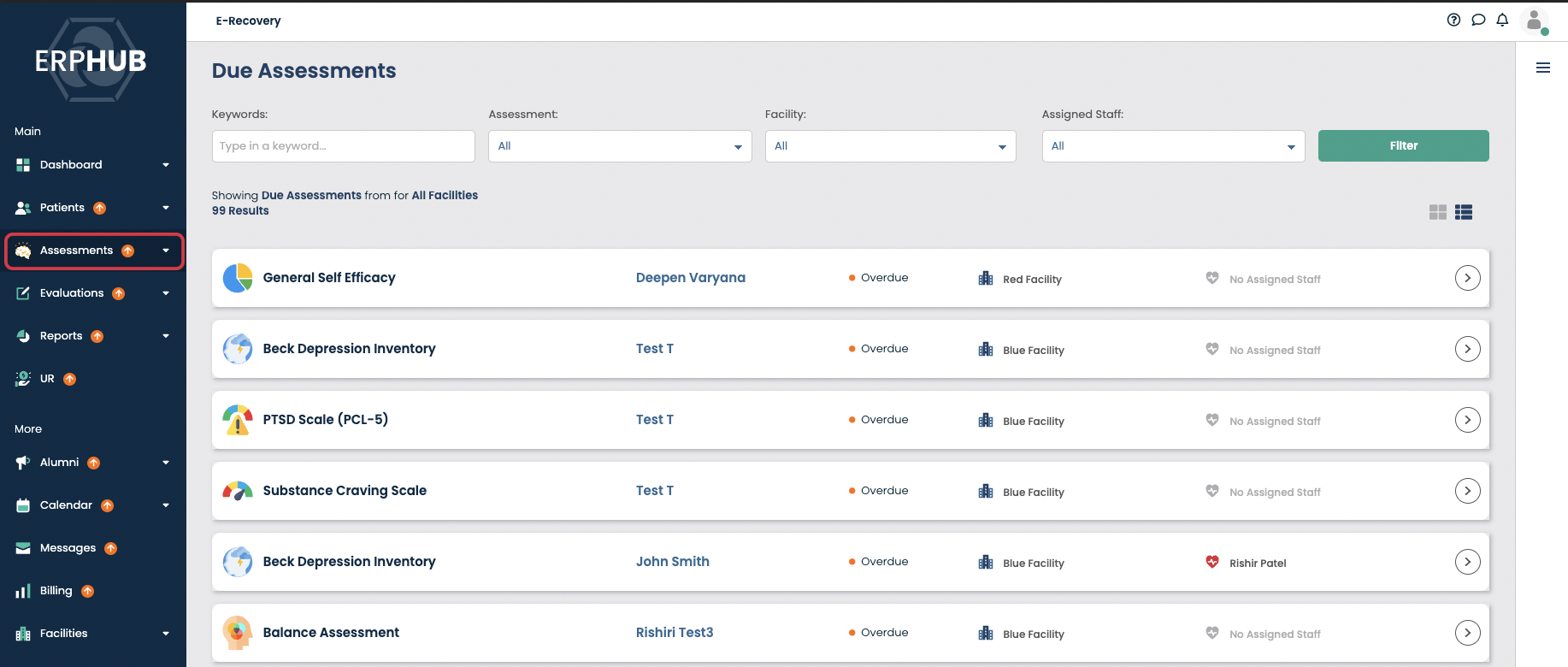
Task: Expand the Calendar sidebar submenu arrow
Action: click(x=166, y=505)
